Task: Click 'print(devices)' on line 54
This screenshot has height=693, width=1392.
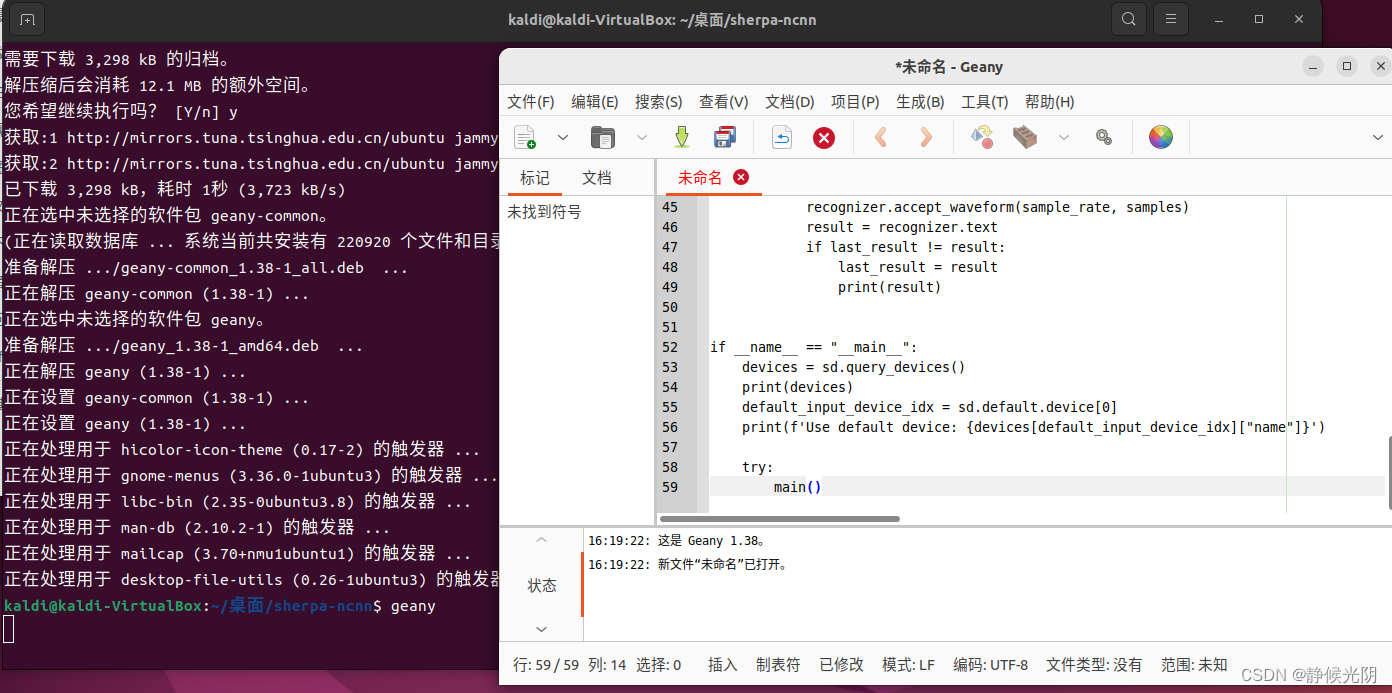Action: coord(797,387)
